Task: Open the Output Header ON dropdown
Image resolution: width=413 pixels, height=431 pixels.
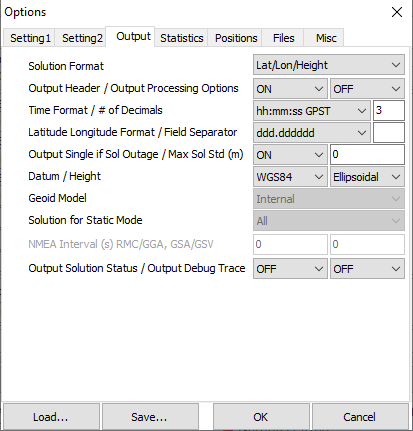Action: 290,89
